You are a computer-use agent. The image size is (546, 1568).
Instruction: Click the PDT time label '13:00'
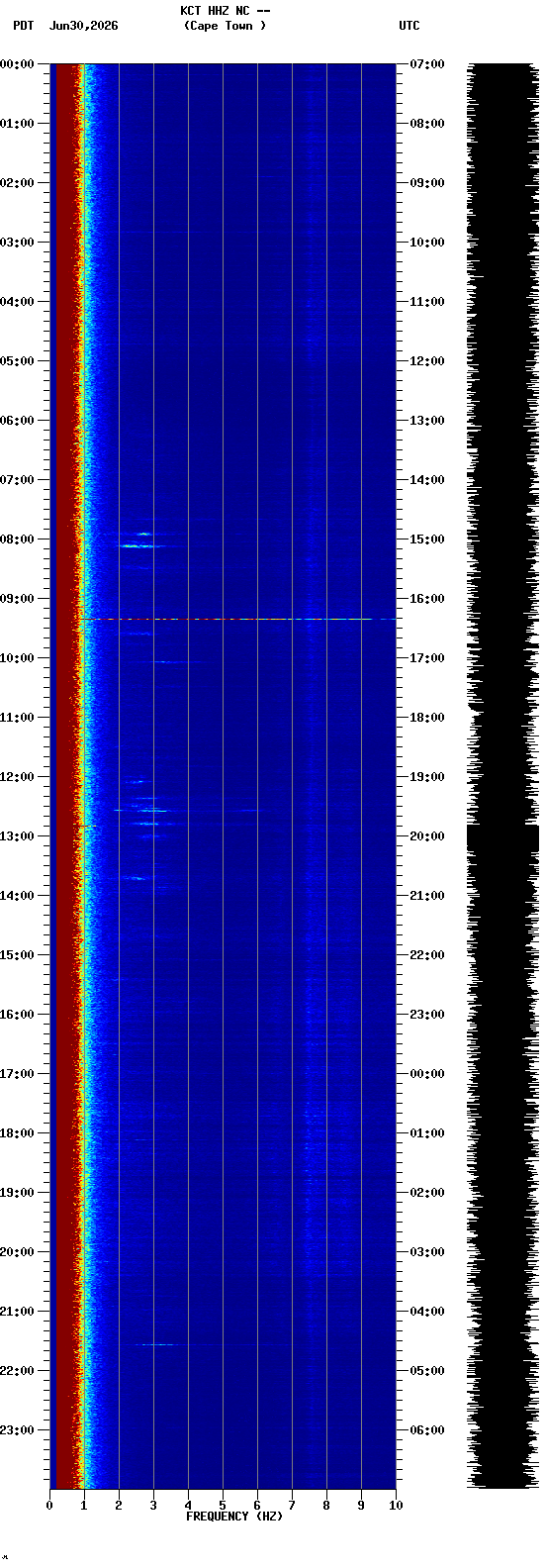[17, 836]
